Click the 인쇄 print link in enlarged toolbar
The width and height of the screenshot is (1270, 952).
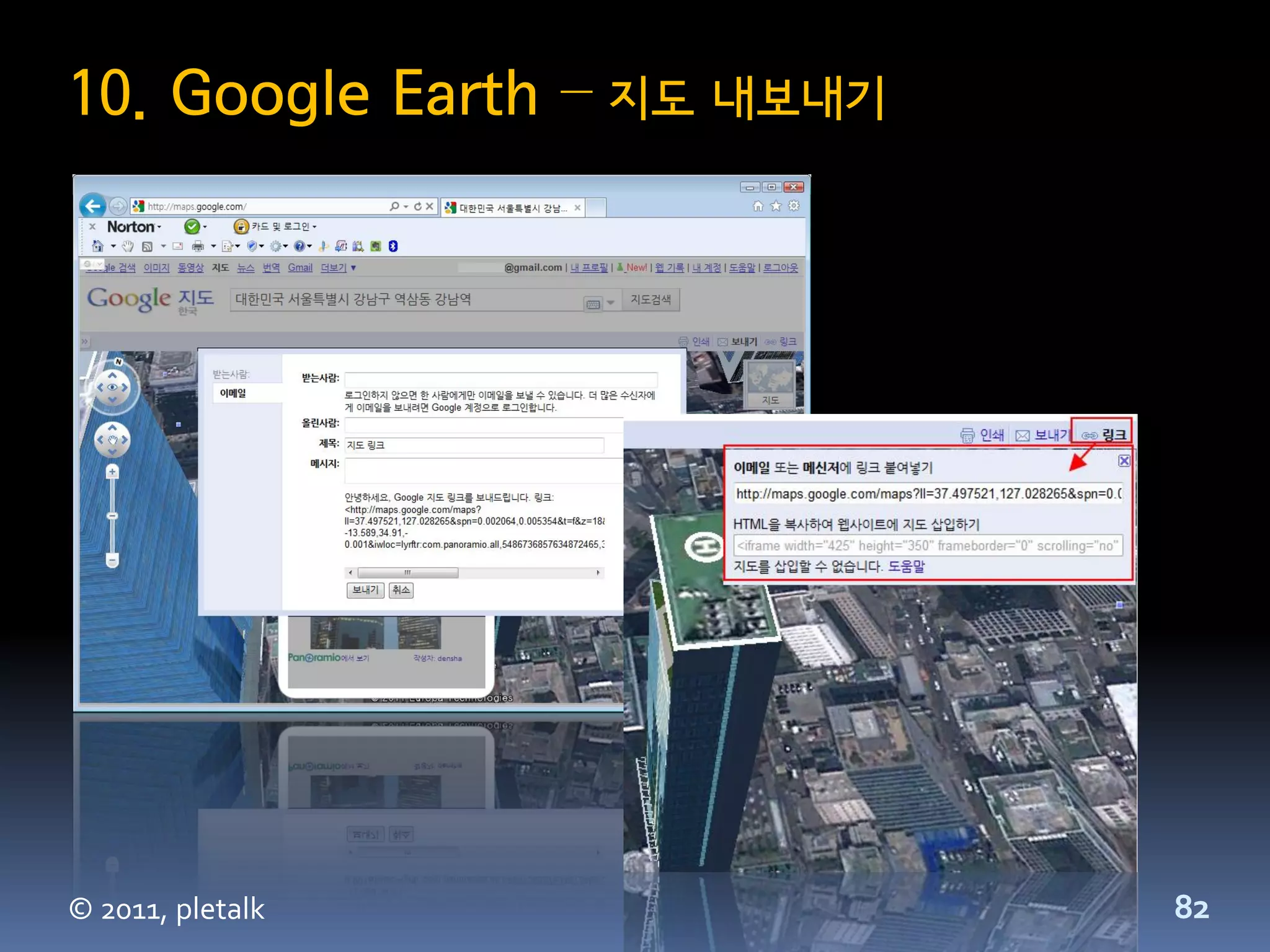pyautogui.click(x=982, y=435)
